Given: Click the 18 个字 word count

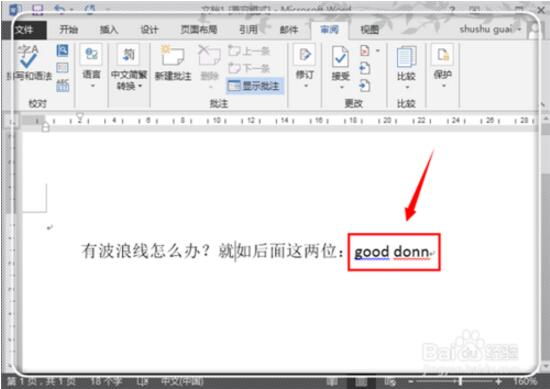Looking at the screenshot, I should [x=105, y=381].
